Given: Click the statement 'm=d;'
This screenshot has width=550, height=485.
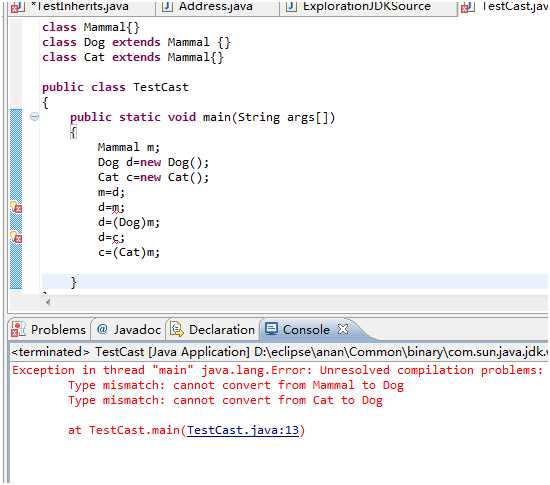Looking at the screenshot, I should click(x=111, y=193).
